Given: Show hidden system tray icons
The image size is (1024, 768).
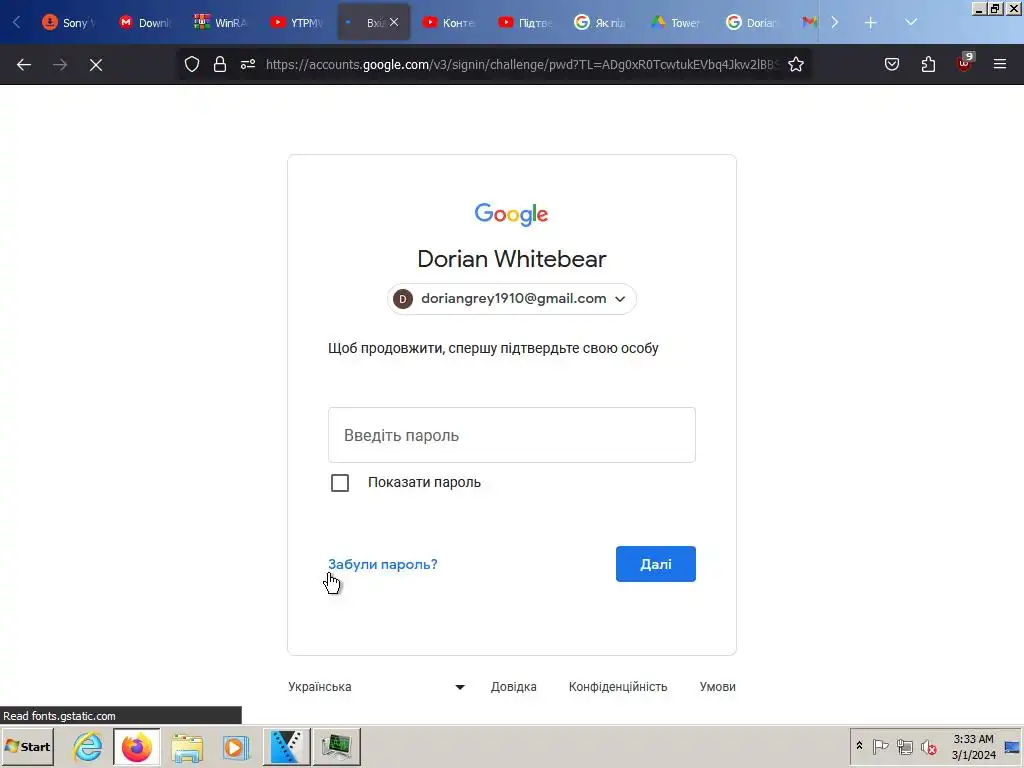Looking at the screenshot, I should [859, 746].
